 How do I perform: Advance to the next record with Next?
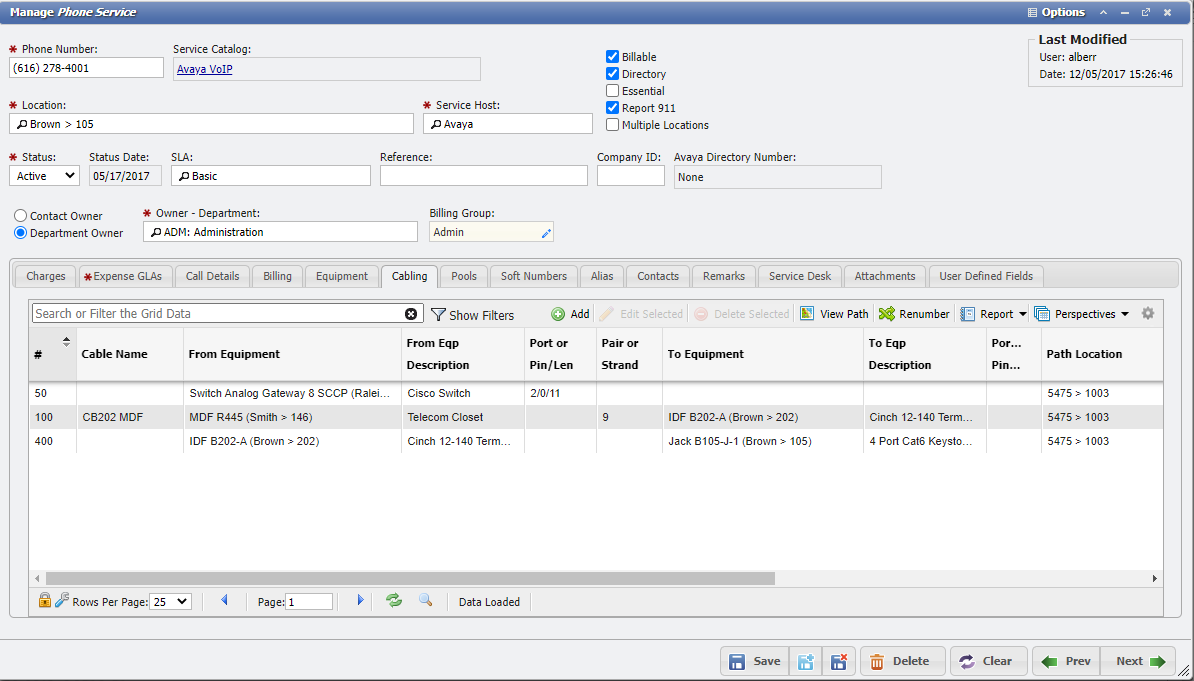click(x=1139, y=661)
